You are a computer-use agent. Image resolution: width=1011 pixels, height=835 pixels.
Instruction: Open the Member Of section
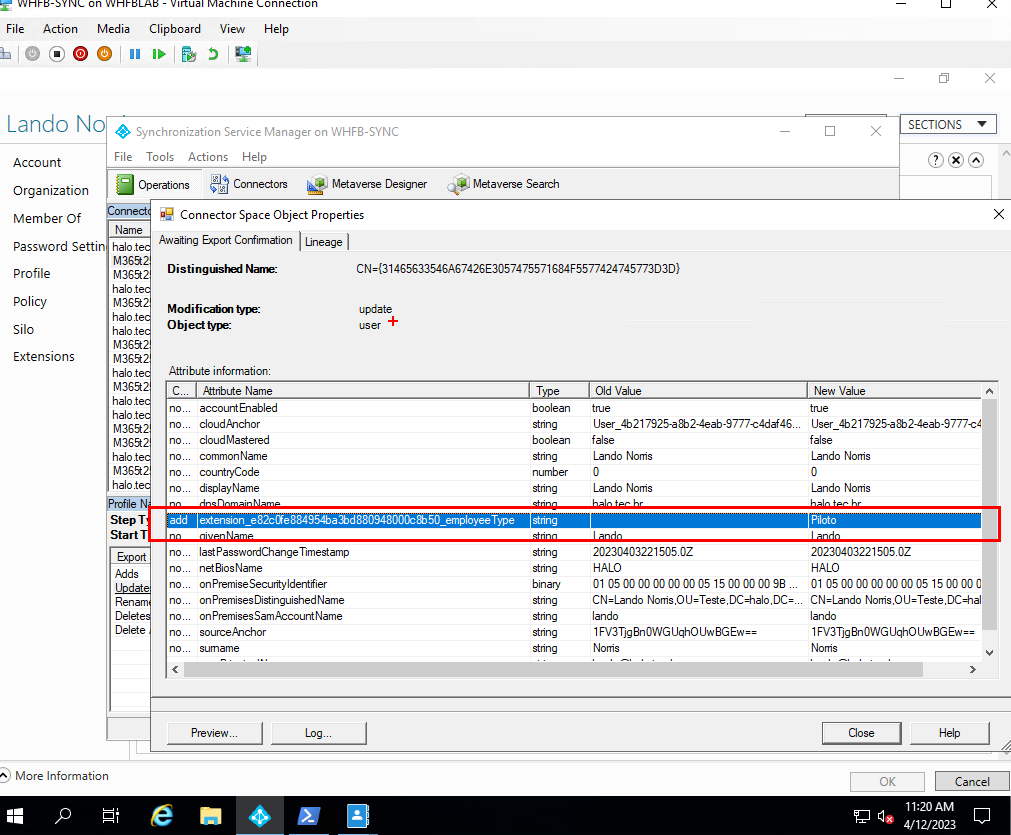click(47, 219)
